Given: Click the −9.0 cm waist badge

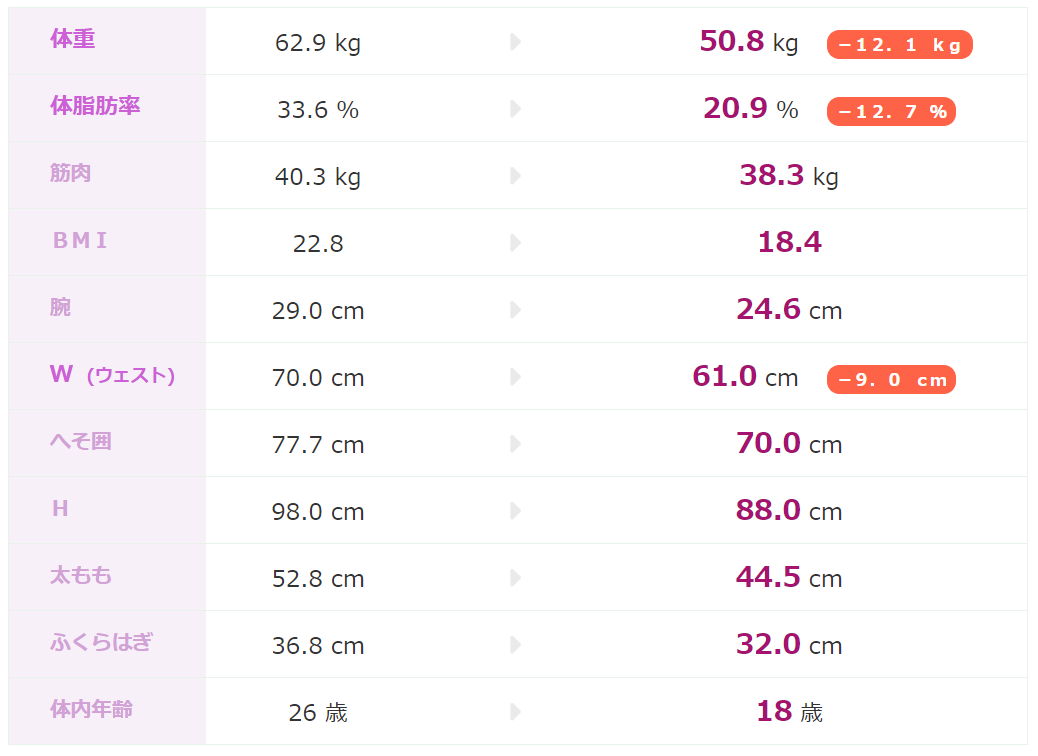Looking at the screenshot, I should (x=891, y=380).
